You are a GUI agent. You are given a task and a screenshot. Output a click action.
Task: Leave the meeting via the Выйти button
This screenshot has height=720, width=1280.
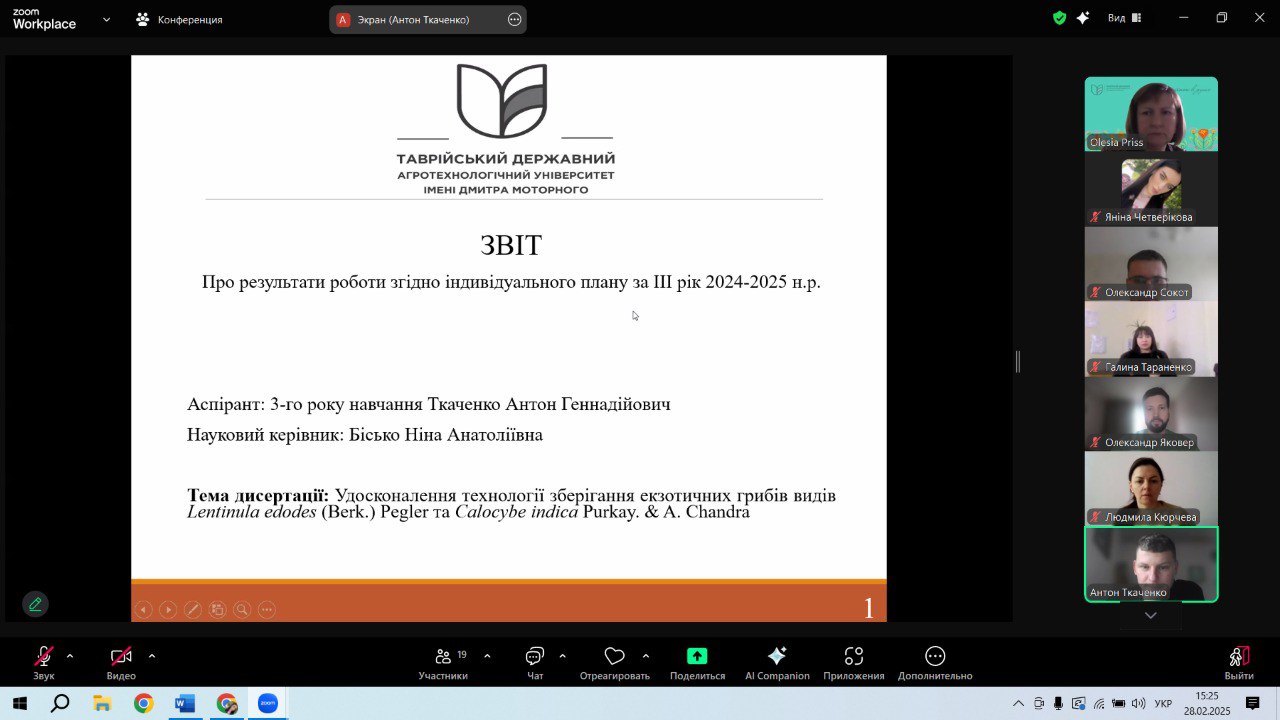pyautogui.click(x=1239, y=662)
